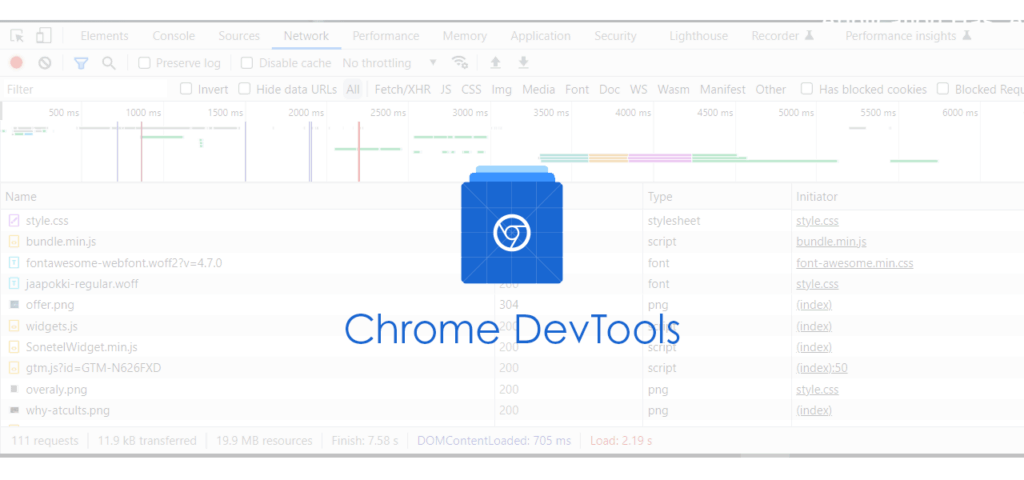The height and width of the screenshot is (480, 1024).
Task: Click the offer.png image icon
Action: pos(14,304)
